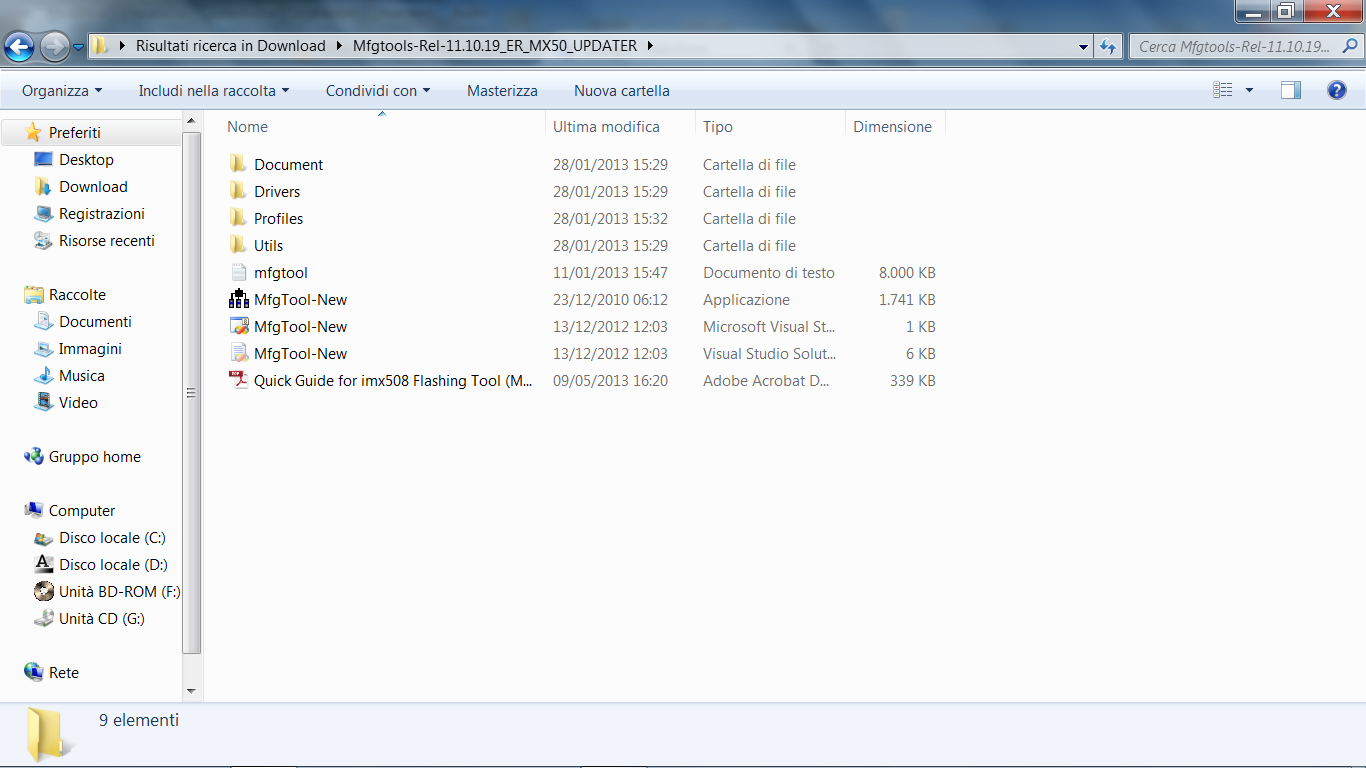Click the search magnifier icon

coord(1349,46)
